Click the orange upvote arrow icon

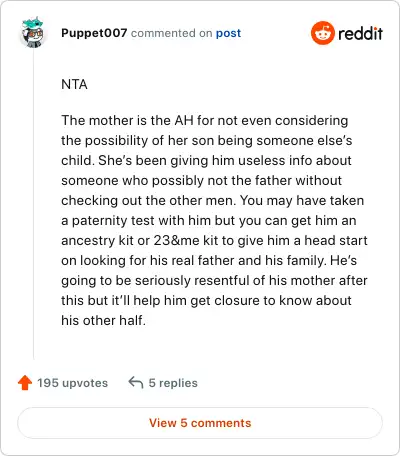(x=25, y=383)
